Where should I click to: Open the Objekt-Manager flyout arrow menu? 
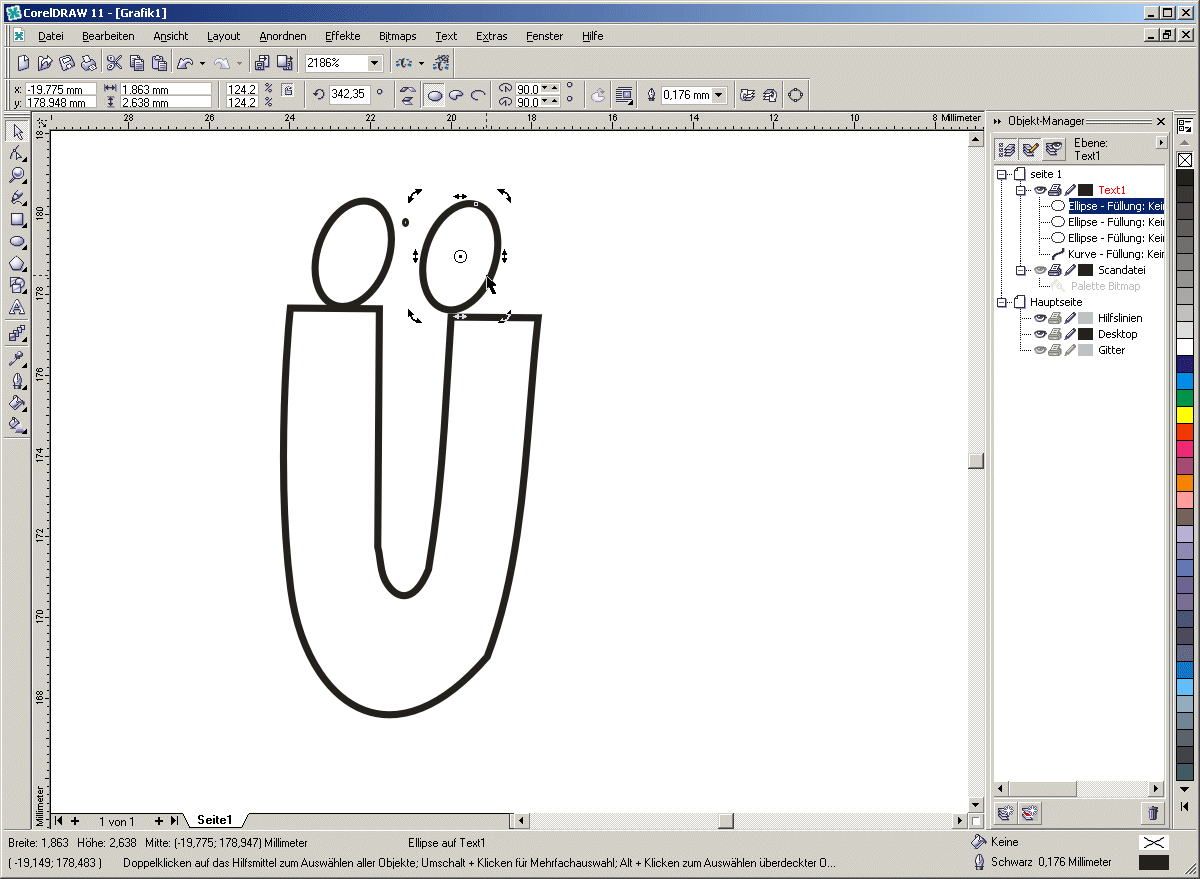[1160, 143]
